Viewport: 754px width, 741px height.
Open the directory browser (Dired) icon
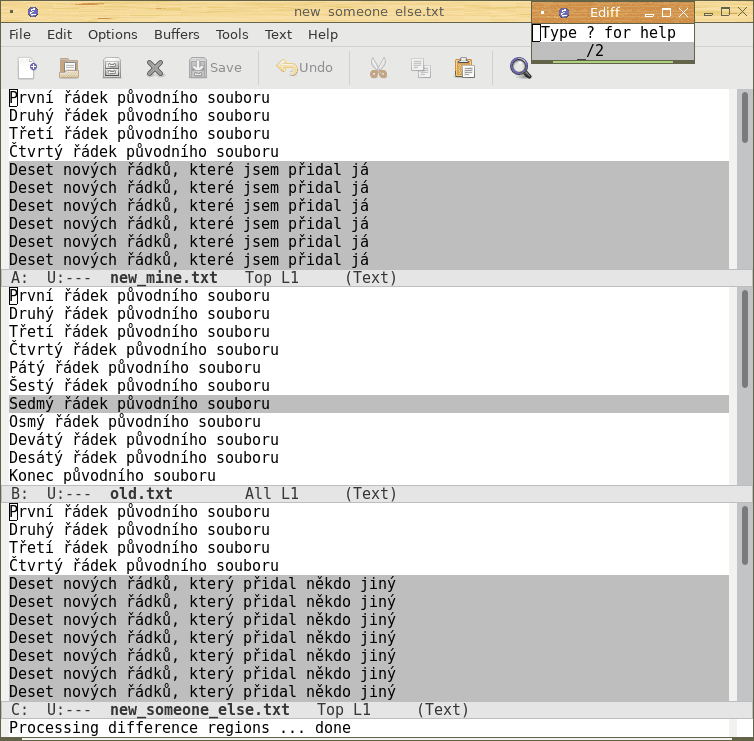112,68
